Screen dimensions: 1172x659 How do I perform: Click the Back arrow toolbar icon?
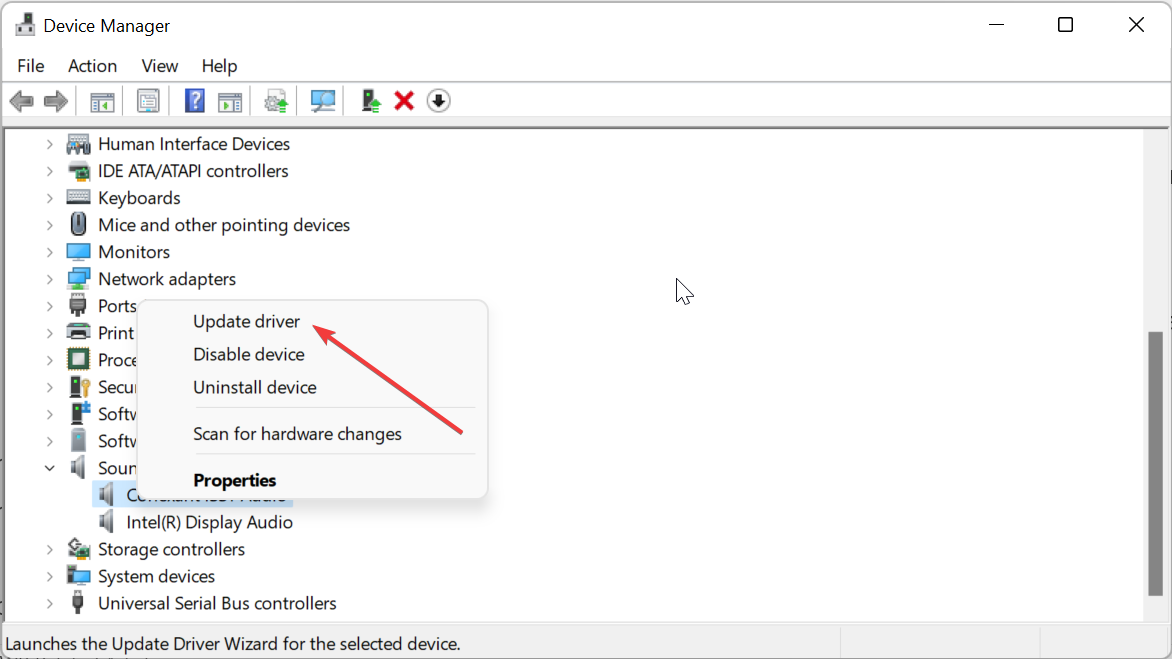tap(22, 101)
